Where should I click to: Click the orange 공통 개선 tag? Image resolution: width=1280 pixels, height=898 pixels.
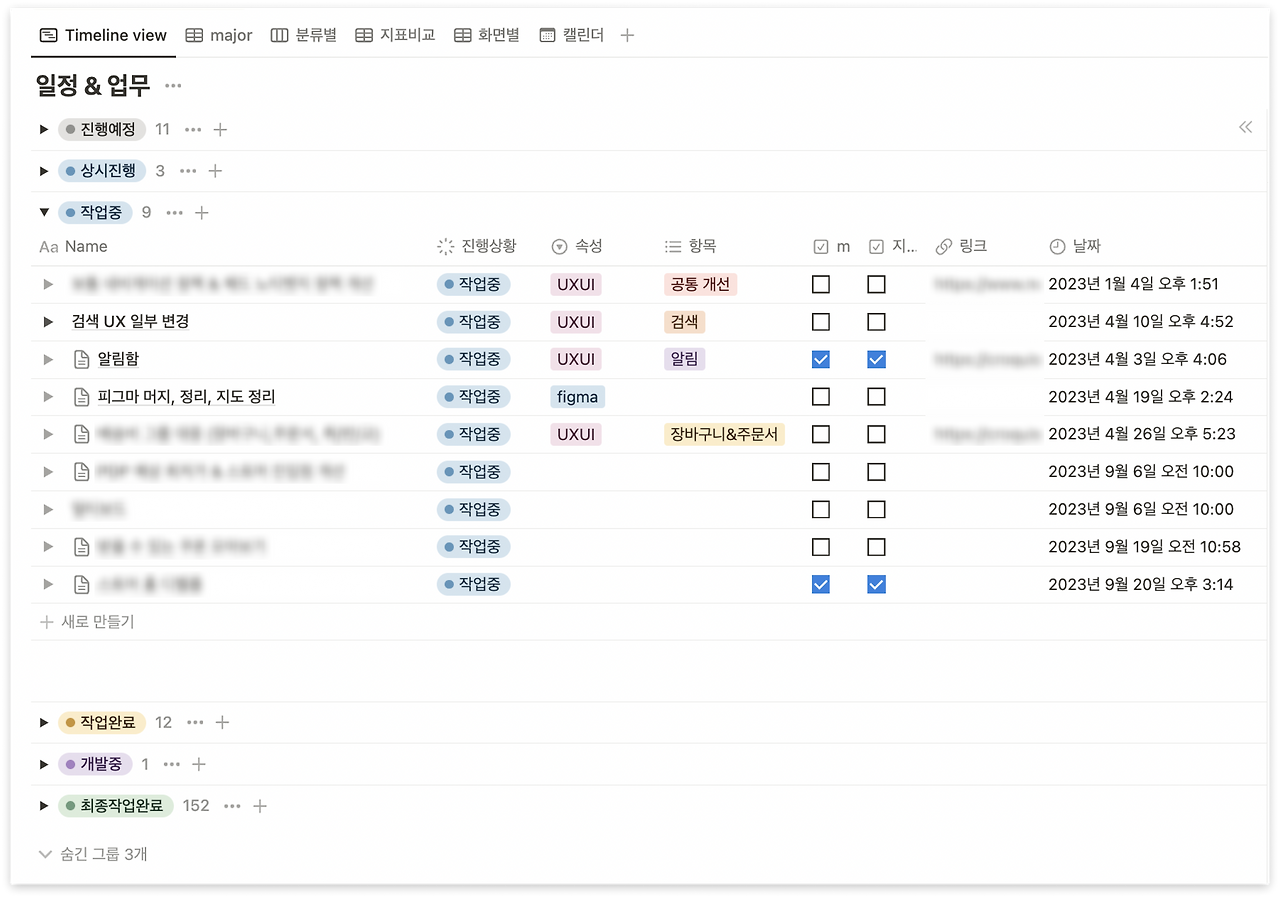pos(699,284)
